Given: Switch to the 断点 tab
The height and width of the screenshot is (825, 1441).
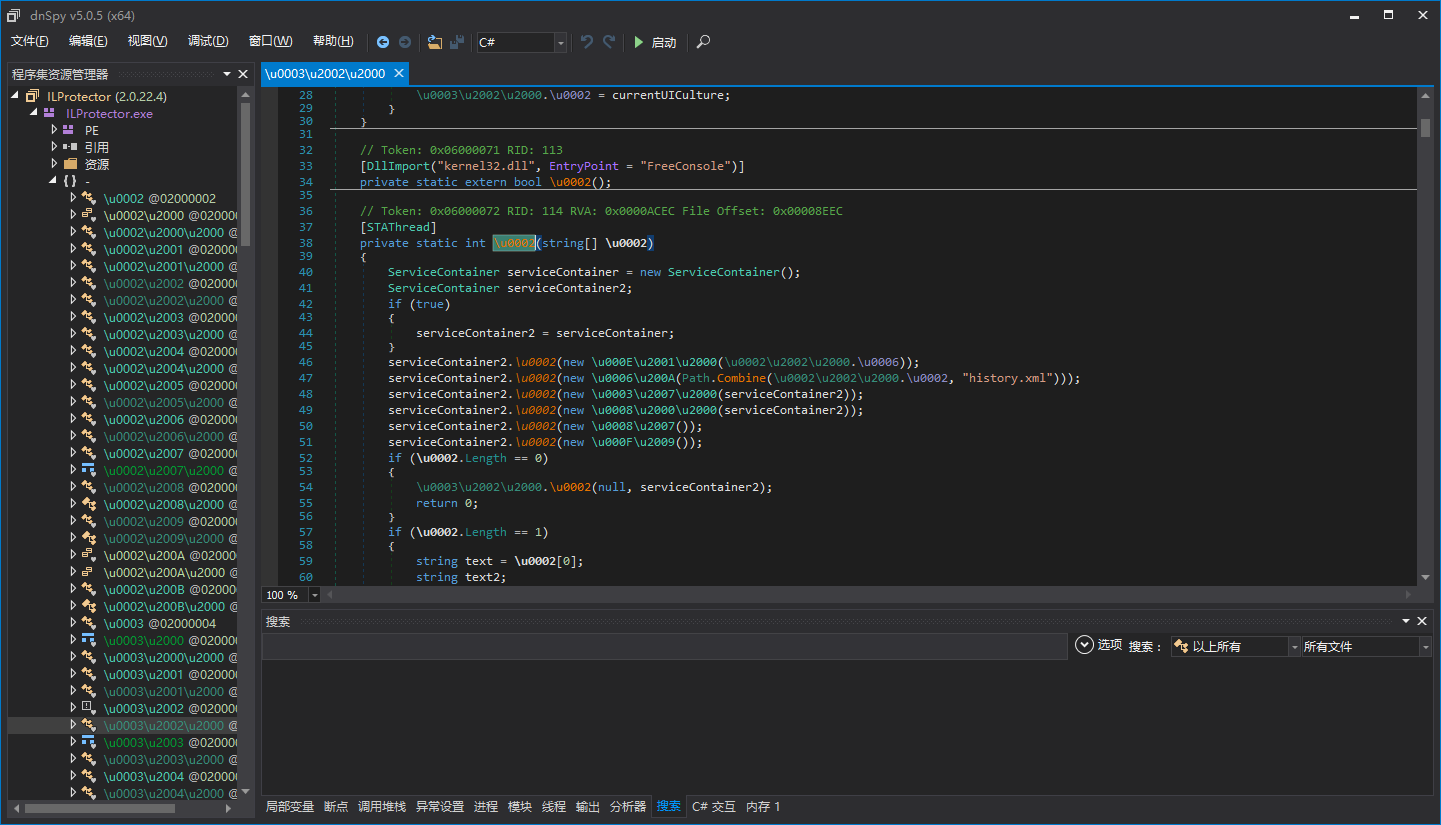Looking at the screenshot, I should [336, 807].
